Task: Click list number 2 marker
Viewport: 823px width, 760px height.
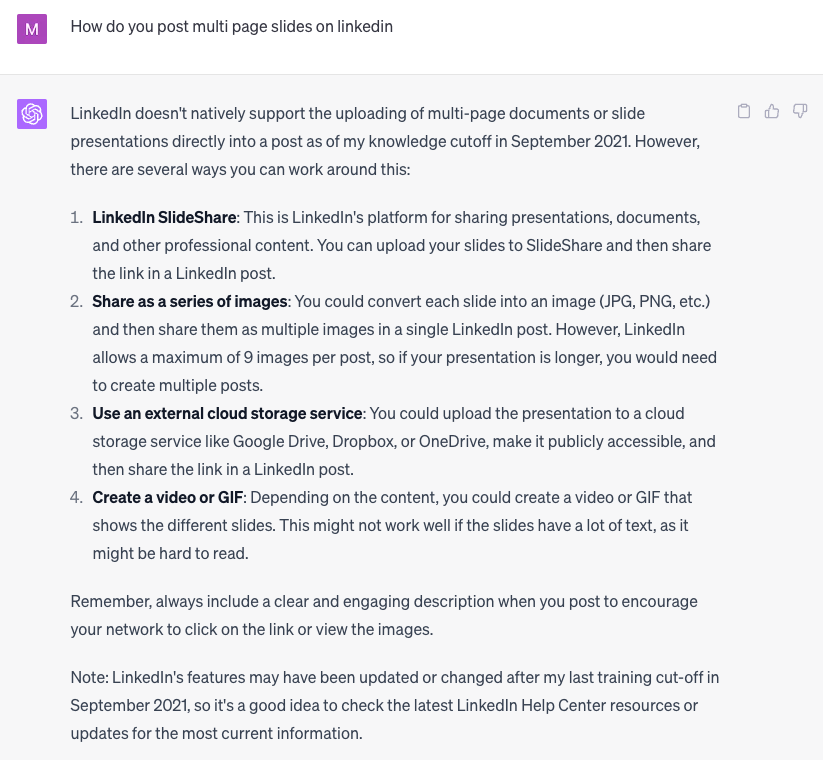Action: point(77,301)
